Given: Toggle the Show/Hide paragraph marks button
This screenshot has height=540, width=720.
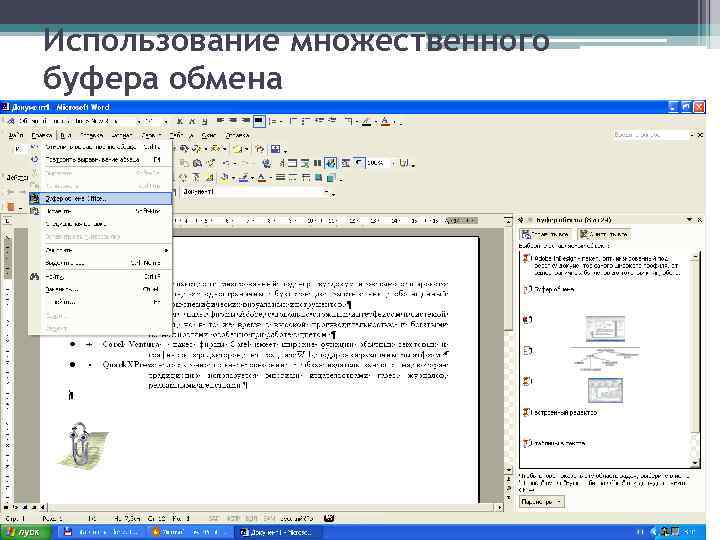Looking at the screenshot, I should click(359, 163).
